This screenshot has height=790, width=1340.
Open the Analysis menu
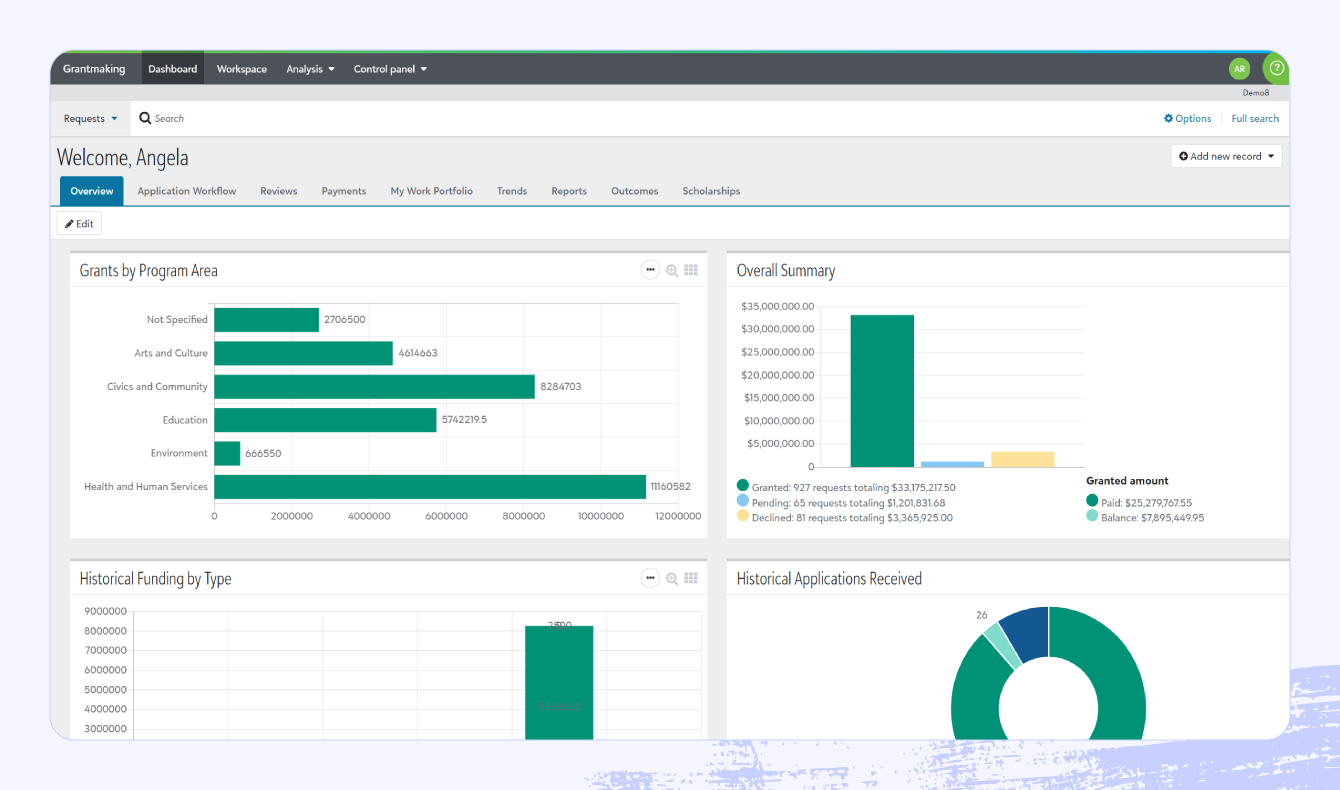click(309, 68)
